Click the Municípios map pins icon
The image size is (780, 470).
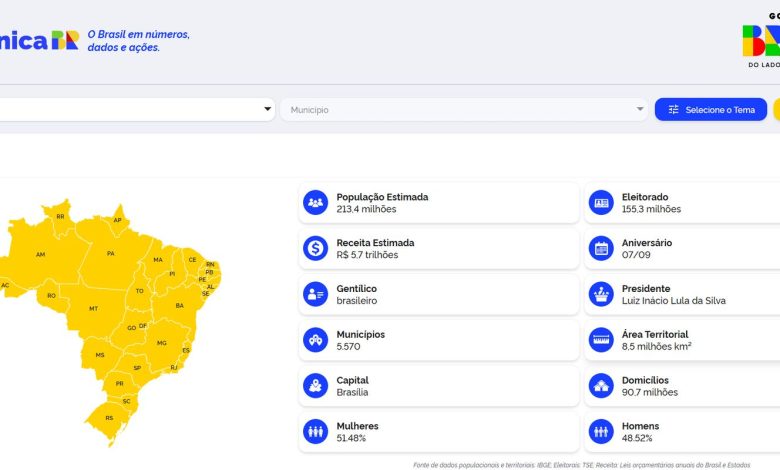315,340
